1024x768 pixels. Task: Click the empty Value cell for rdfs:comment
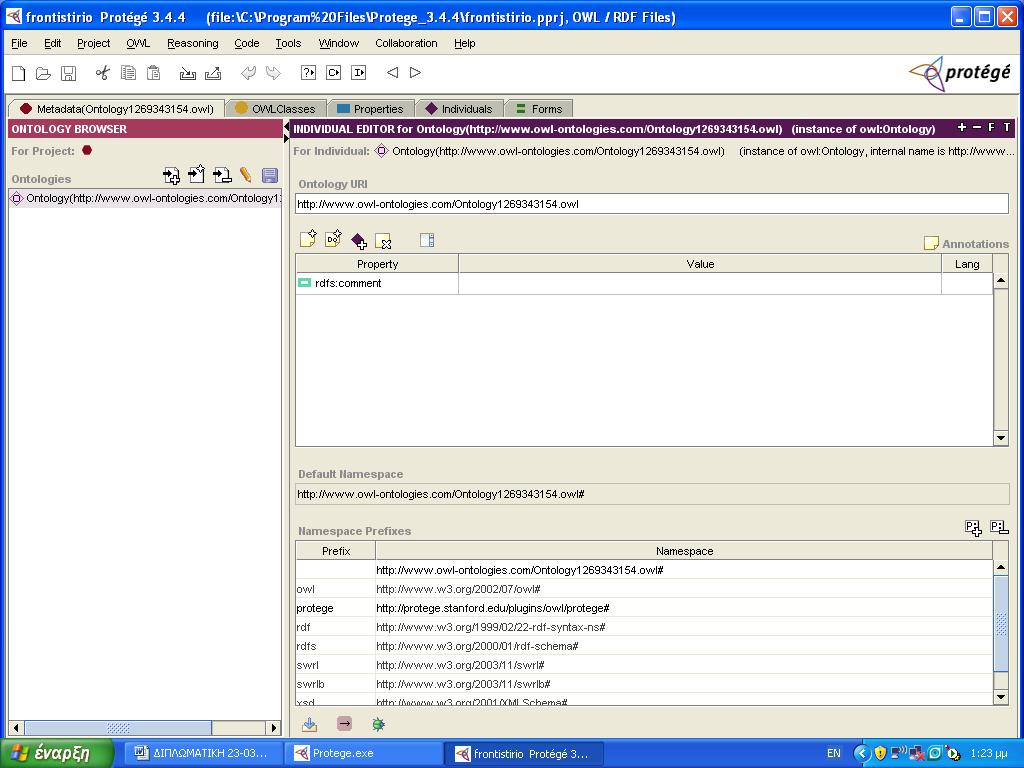[699, 283]
